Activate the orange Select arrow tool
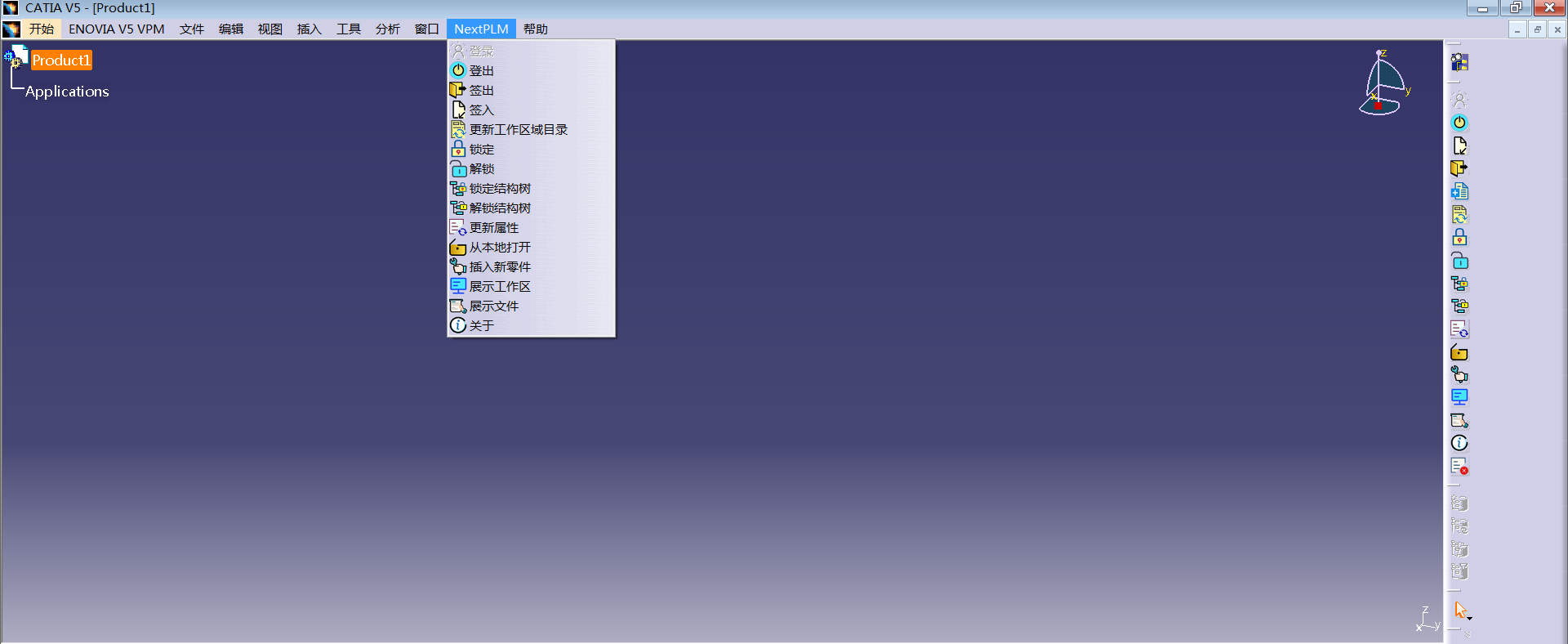 click(x=1460, y=610)
